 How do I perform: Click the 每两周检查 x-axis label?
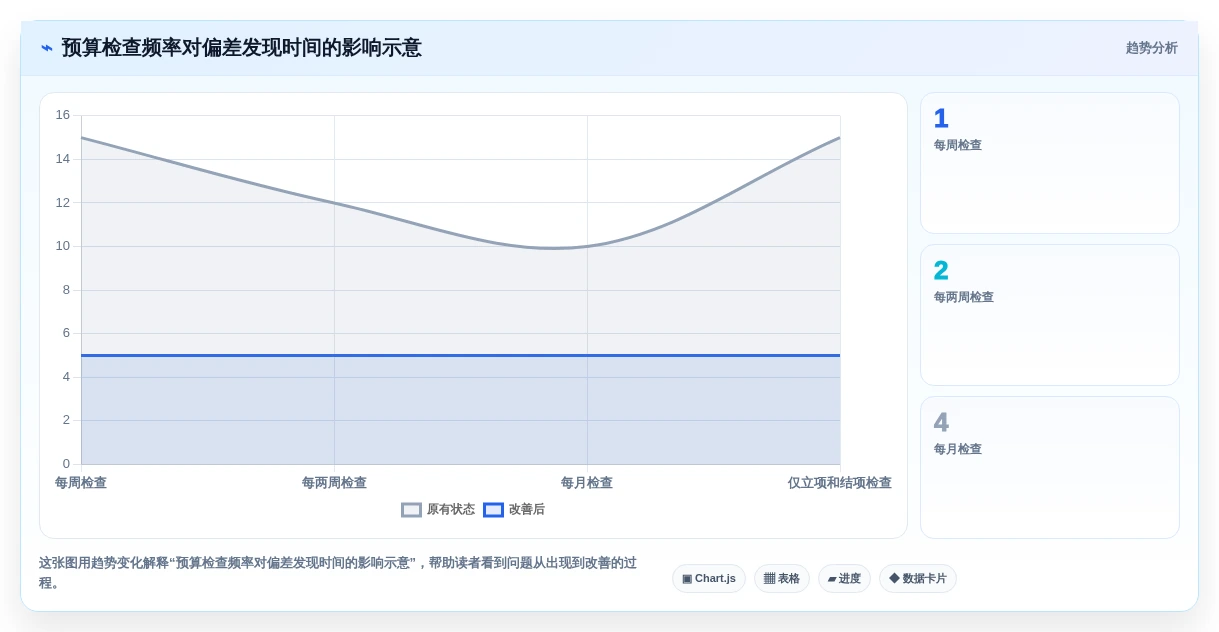pyautogui.click(x=334, y=482)
